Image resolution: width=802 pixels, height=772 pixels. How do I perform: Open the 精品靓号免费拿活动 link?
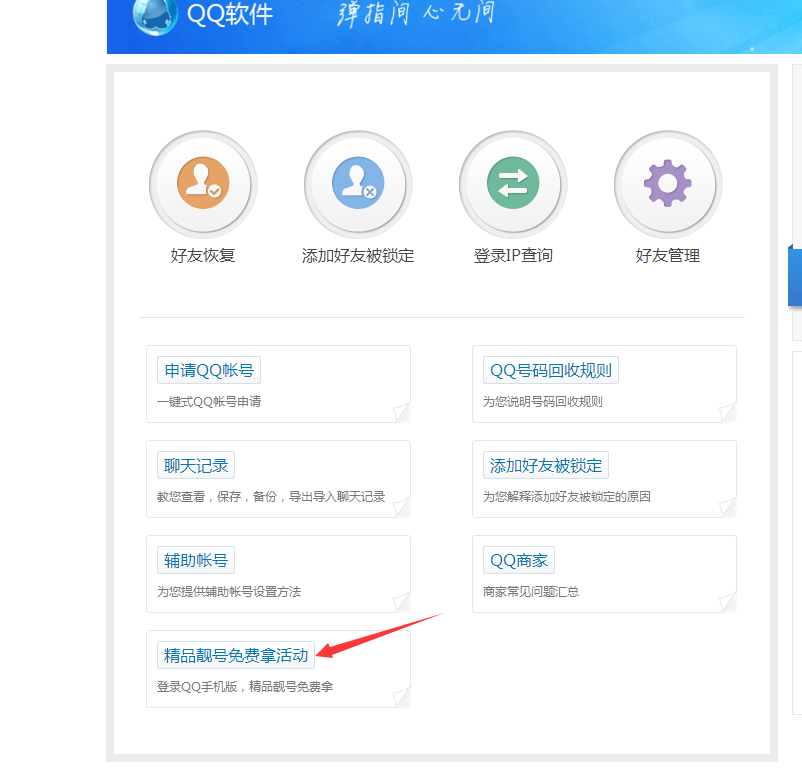[x=236, y=655]
